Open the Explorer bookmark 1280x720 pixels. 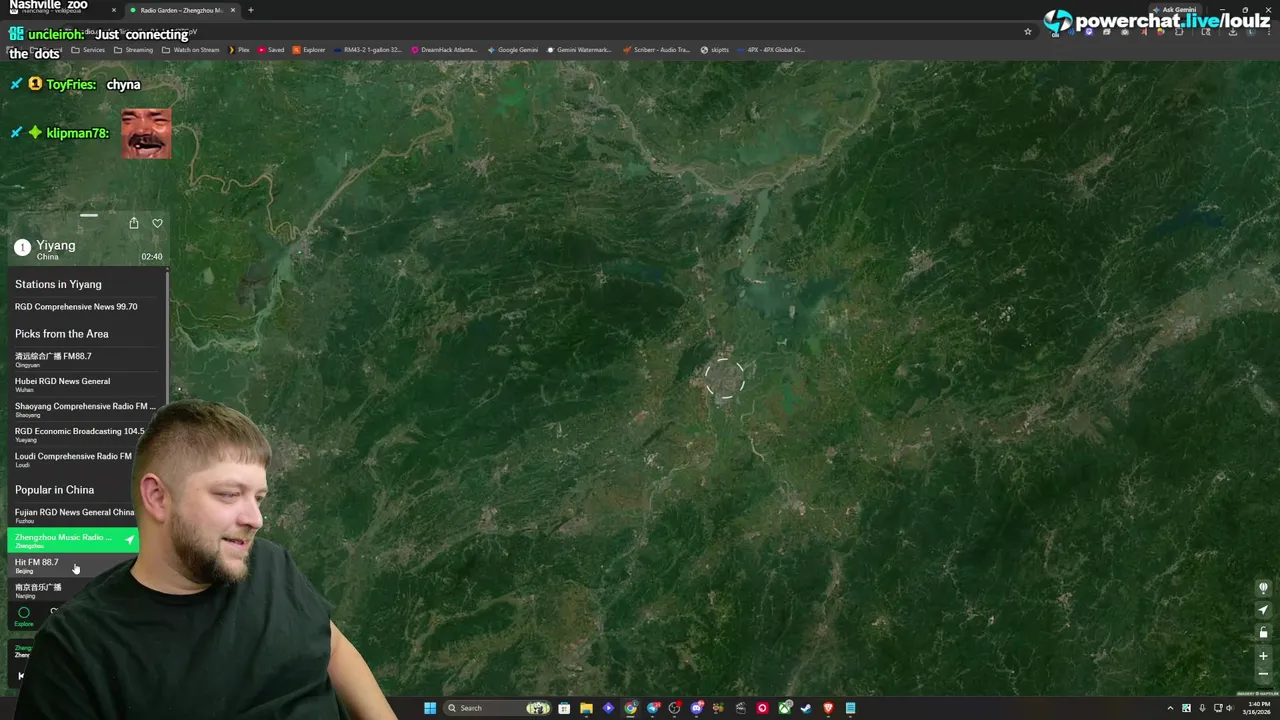tap(309, 50)
